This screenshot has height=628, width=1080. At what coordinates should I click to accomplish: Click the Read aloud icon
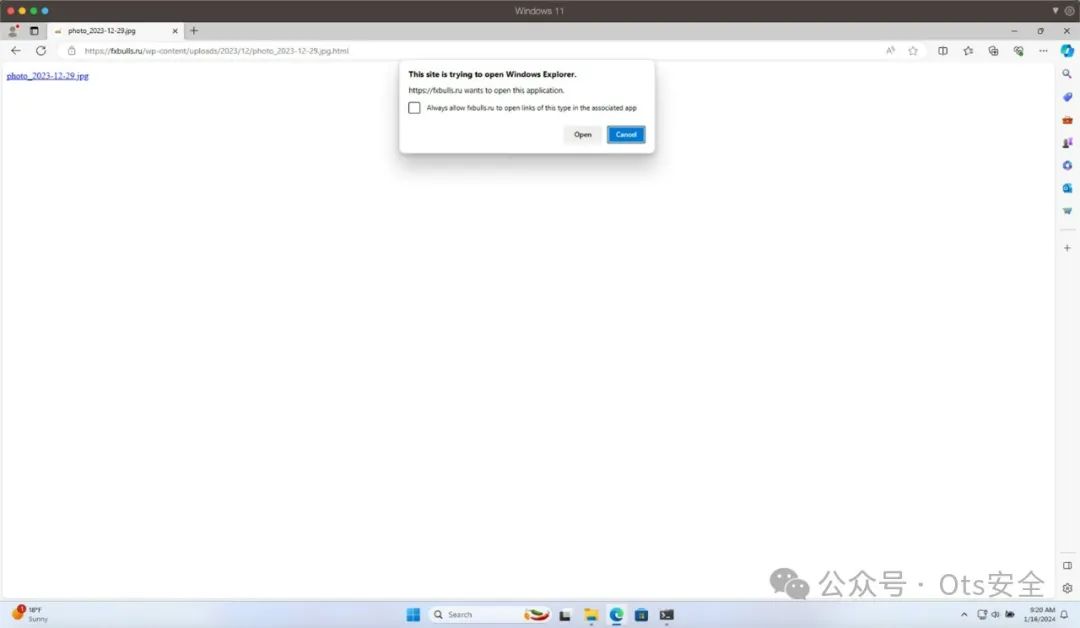tap(891, 51)
